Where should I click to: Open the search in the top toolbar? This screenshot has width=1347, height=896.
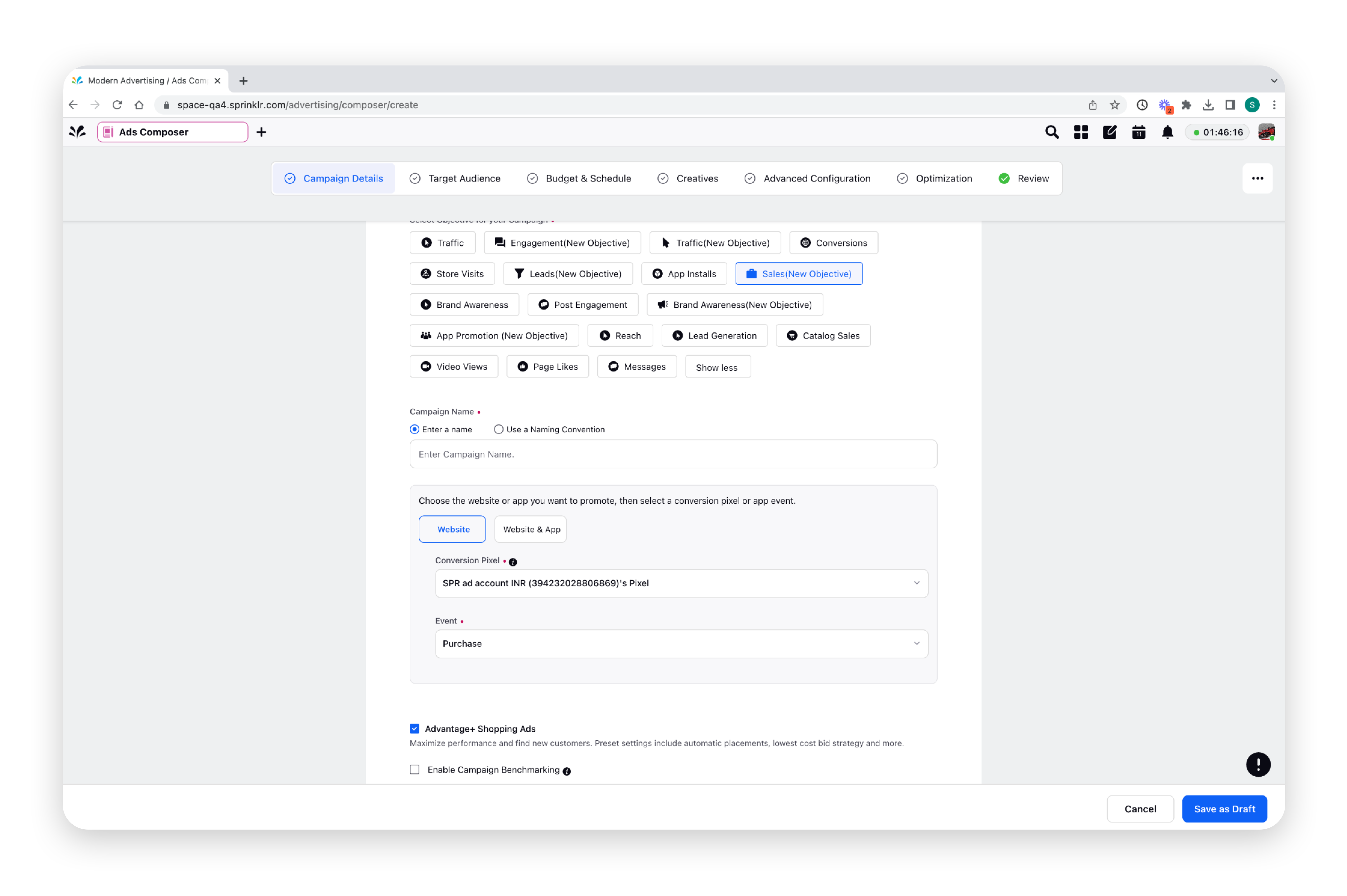(x=1051, y=132)
